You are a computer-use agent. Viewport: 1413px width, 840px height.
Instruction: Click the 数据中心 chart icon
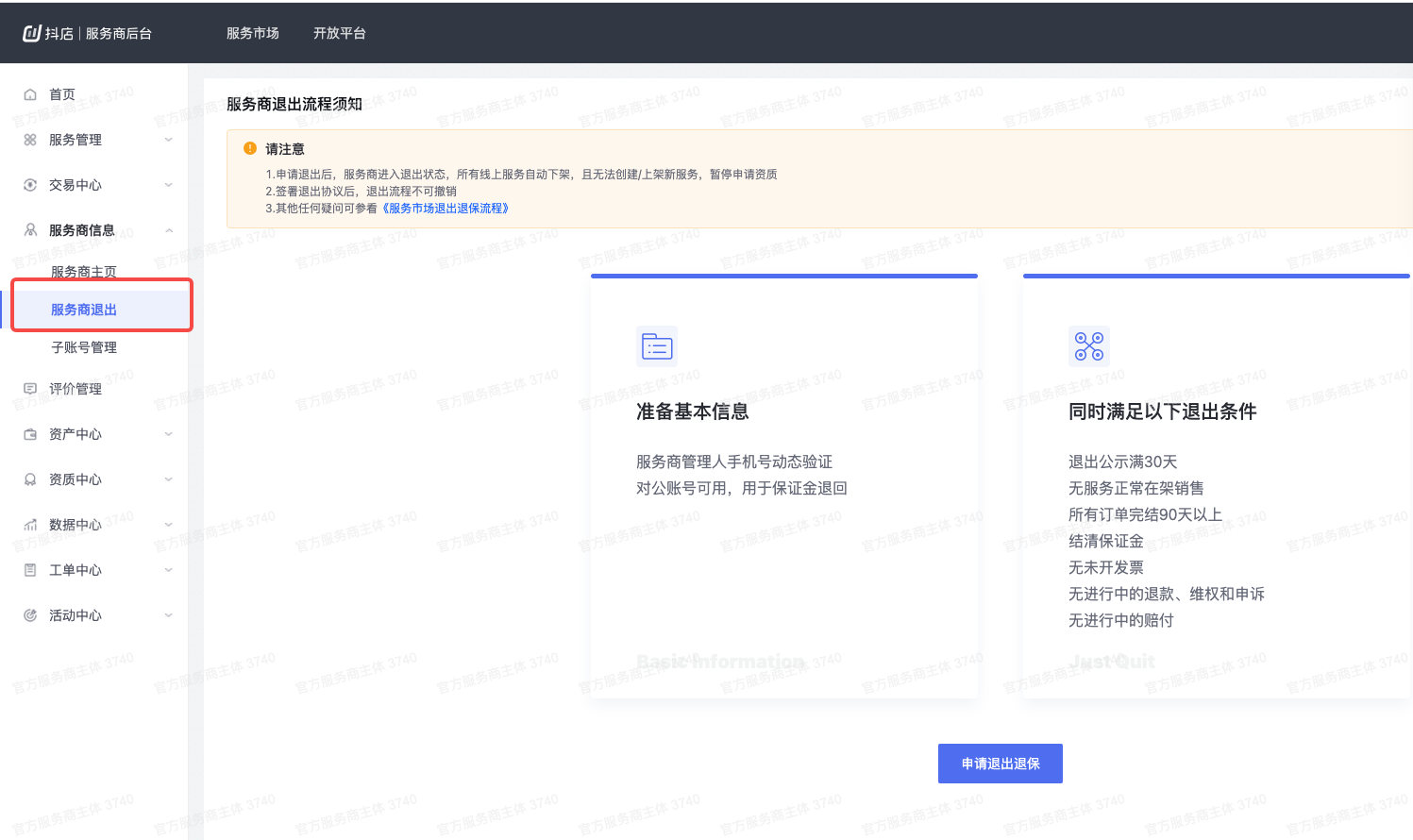click(x=31, y=524)
